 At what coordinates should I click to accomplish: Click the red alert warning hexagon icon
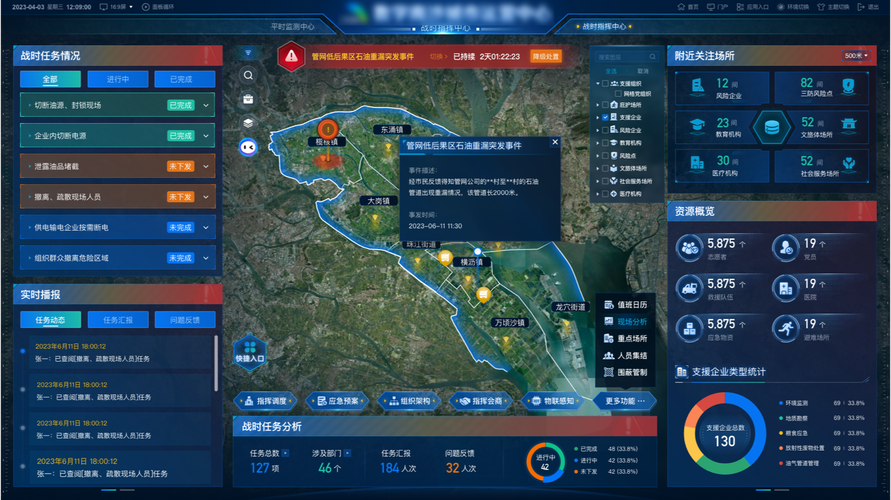(x=290, y=57)
